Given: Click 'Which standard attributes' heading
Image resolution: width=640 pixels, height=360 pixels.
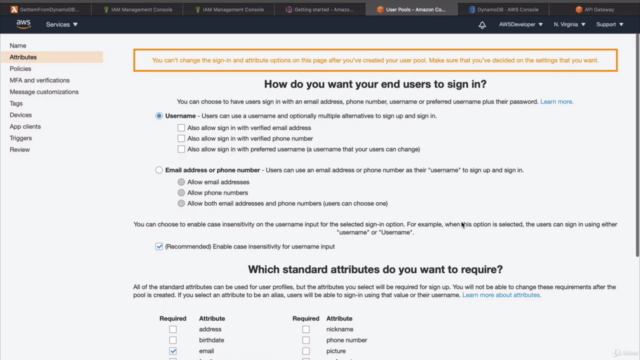Looking at the screenshot, I should (x=375, y=269).
